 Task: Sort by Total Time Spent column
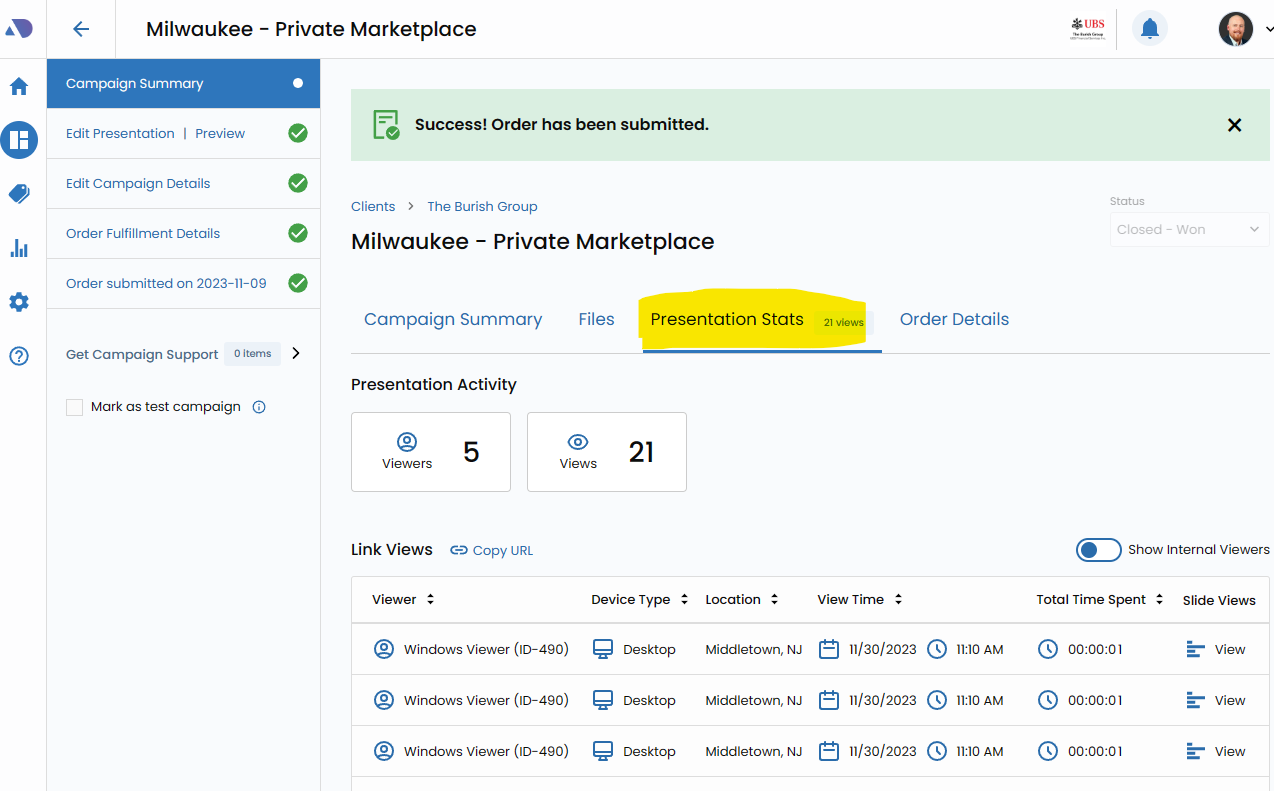1099,600
